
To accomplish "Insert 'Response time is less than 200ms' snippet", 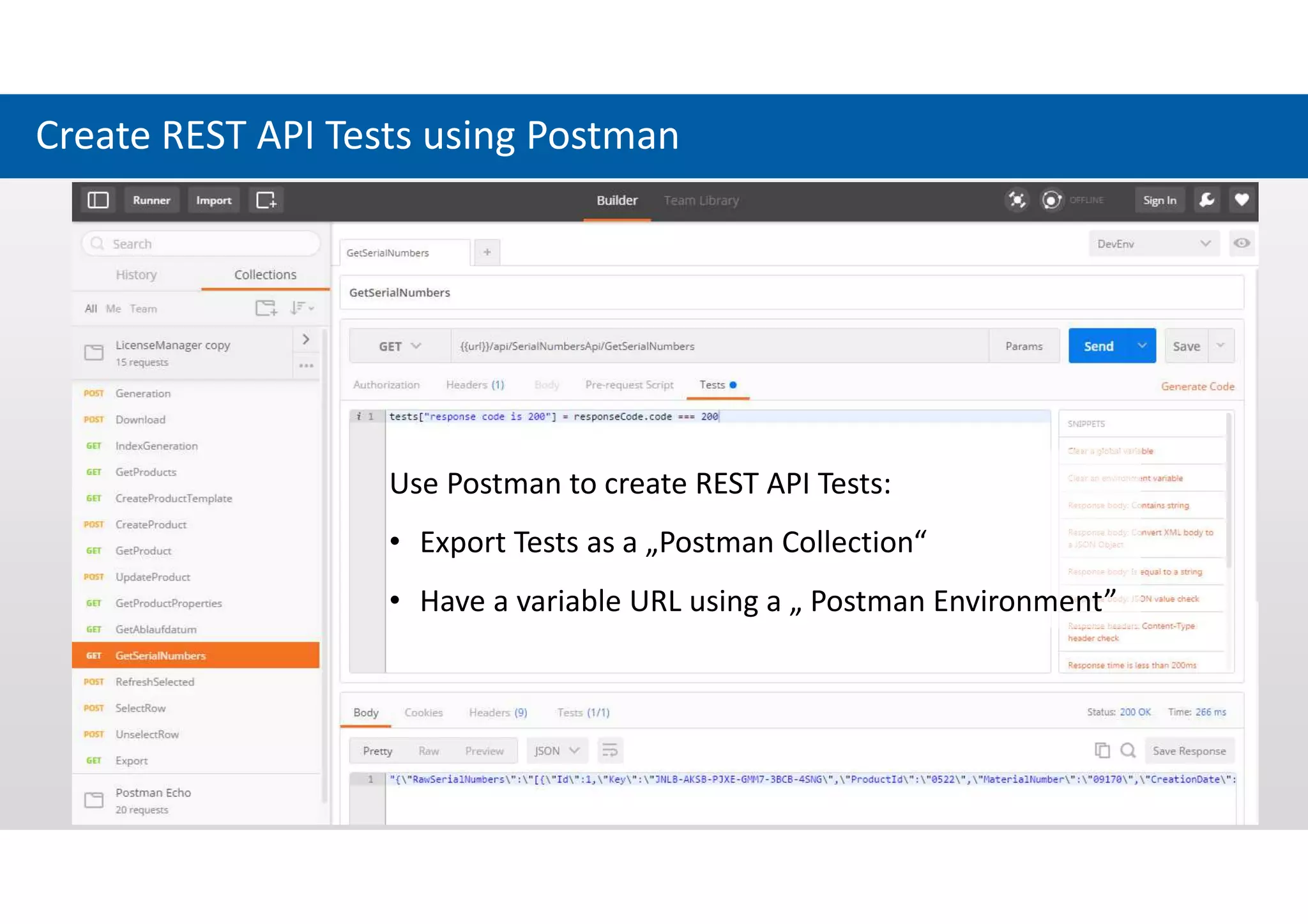I will click(x=1132, y=665).
